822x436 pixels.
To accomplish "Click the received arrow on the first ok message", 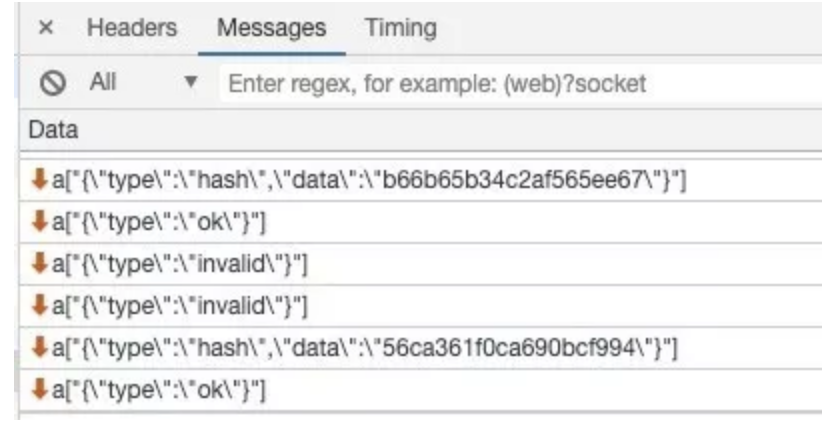I will (x=39, y=221).
